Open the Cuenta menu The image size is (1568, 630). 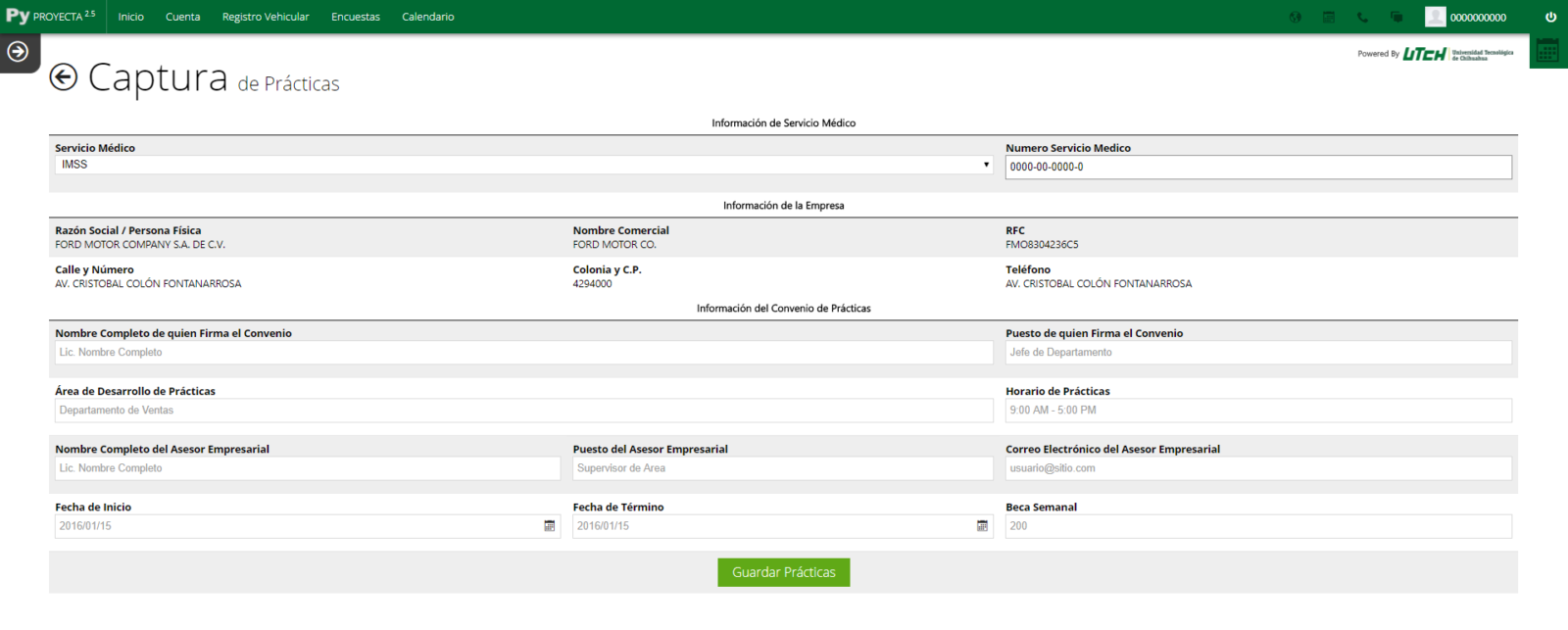pyautogui.click(x=182, y=17)
